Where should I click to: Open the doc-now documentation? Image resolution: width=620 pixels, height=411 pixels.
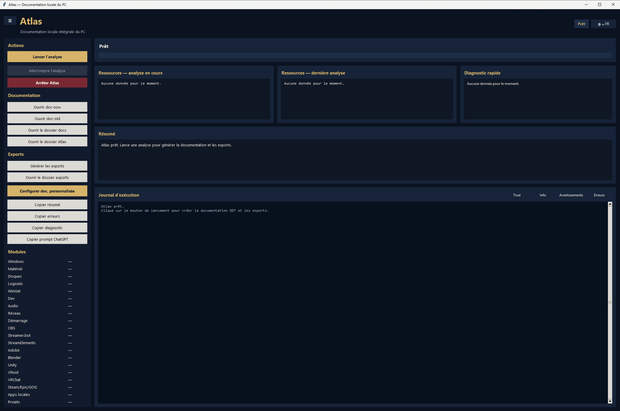[x=47, y=107]
